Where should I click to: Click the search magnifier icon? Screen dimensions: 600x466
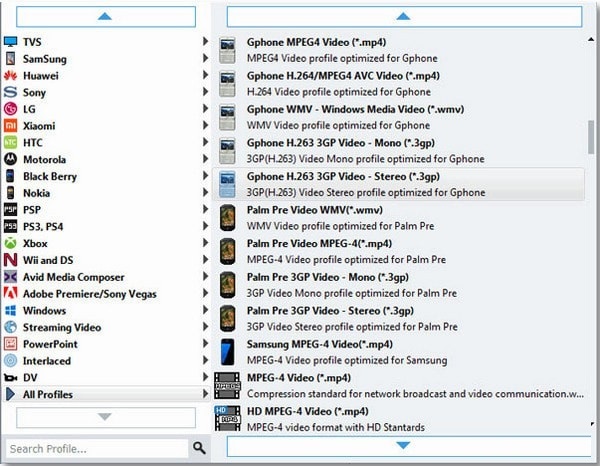[199, 448]
